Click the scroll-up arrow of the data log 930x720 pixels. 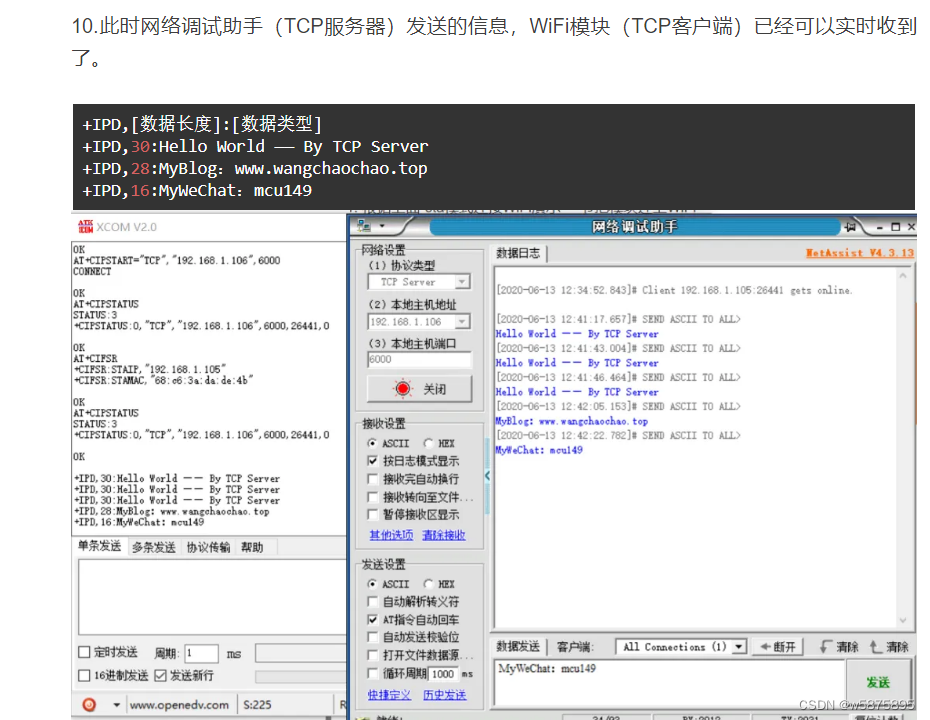click(x=903, y=276)
